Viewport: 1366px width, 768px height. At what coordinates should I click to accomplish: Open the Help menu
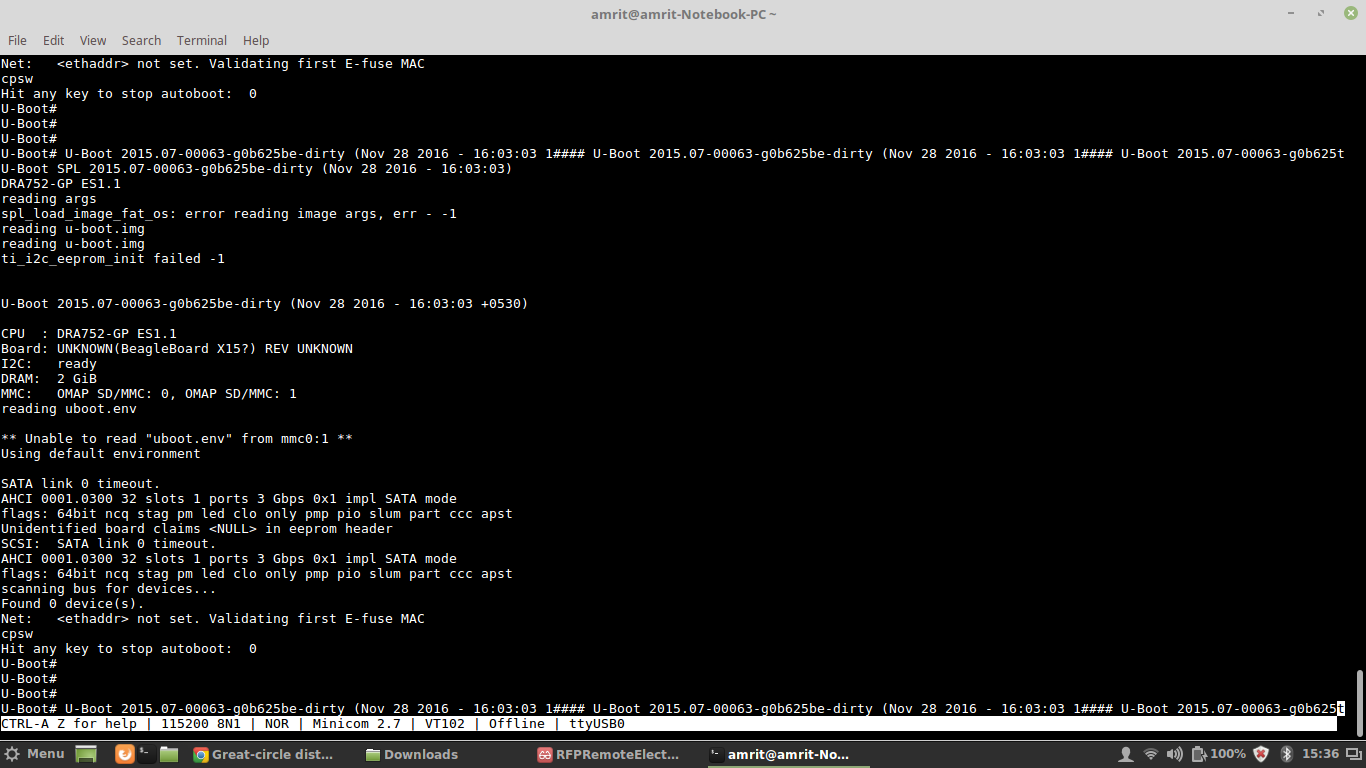[x=256, y=40]
